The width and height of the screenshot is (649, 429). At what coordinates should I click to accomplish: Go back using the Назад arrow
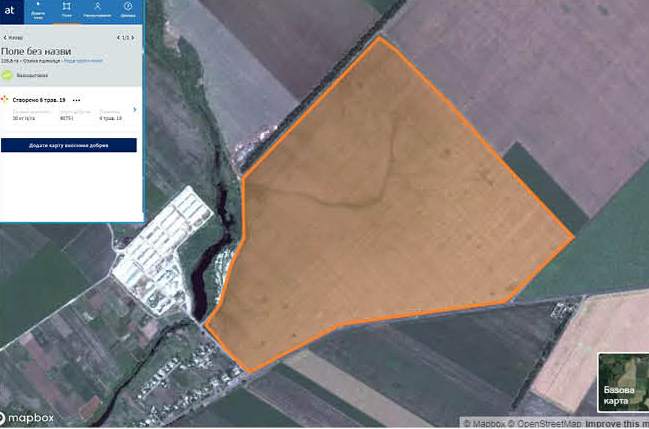click(13, 38)
